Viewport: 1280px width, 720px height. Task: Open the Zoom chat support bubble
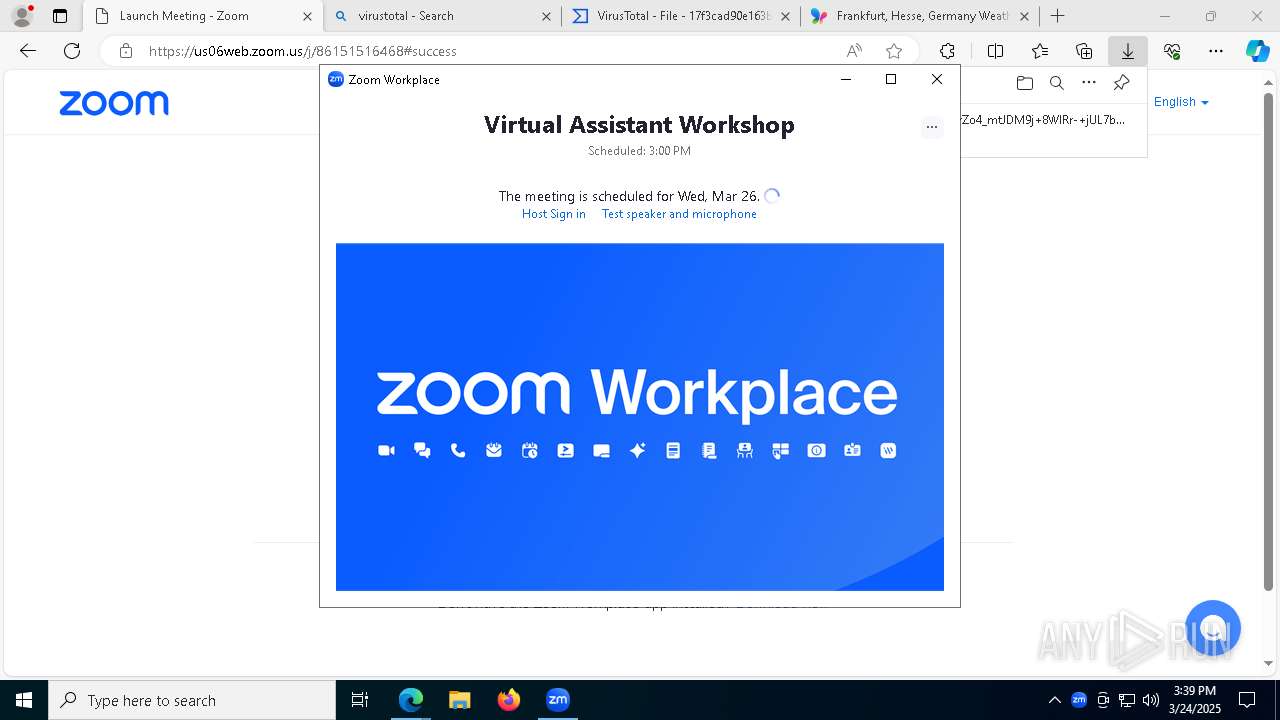click(x=1213, y=628)
